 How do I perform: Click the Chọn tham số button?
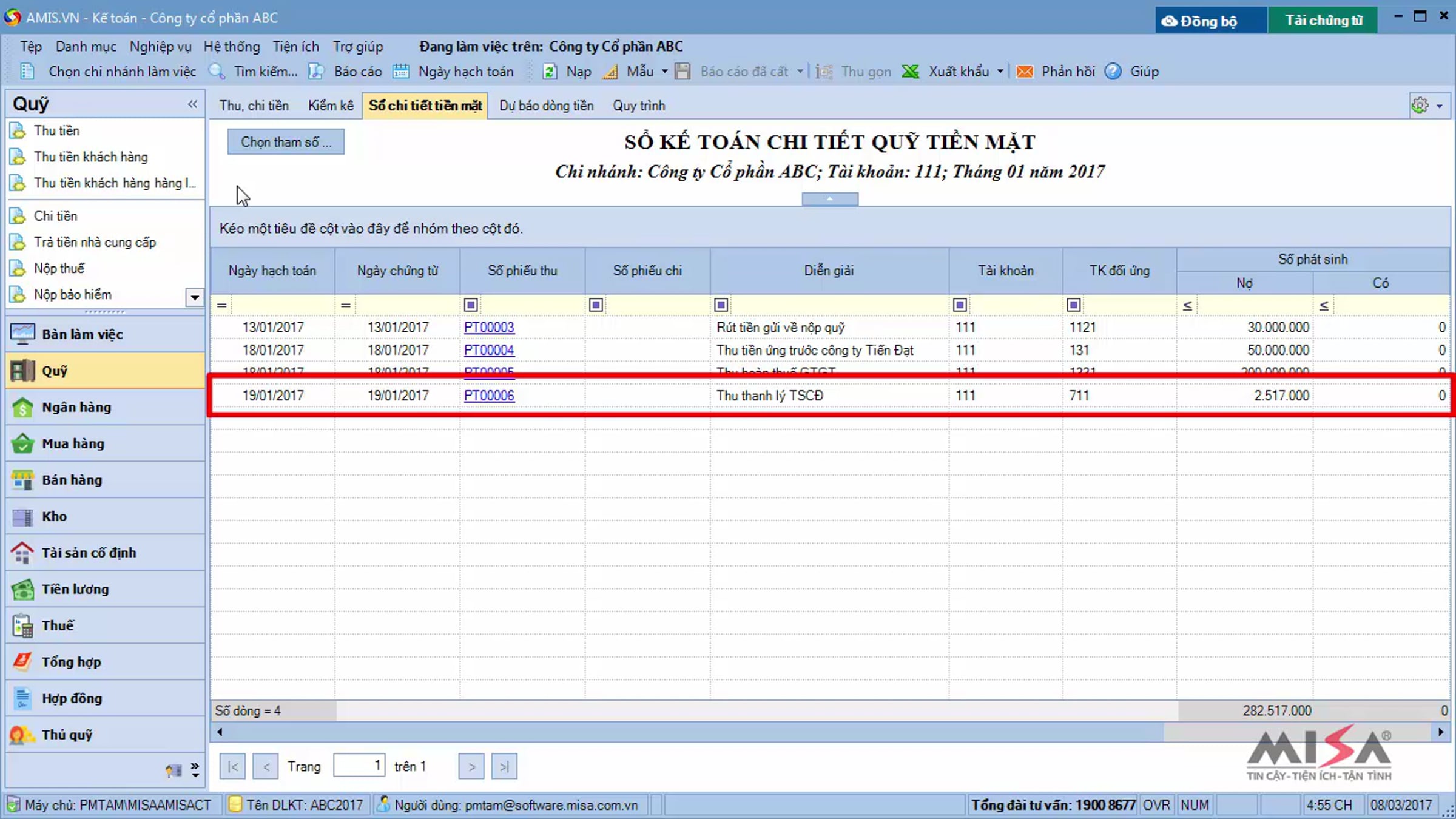point(286,142)
